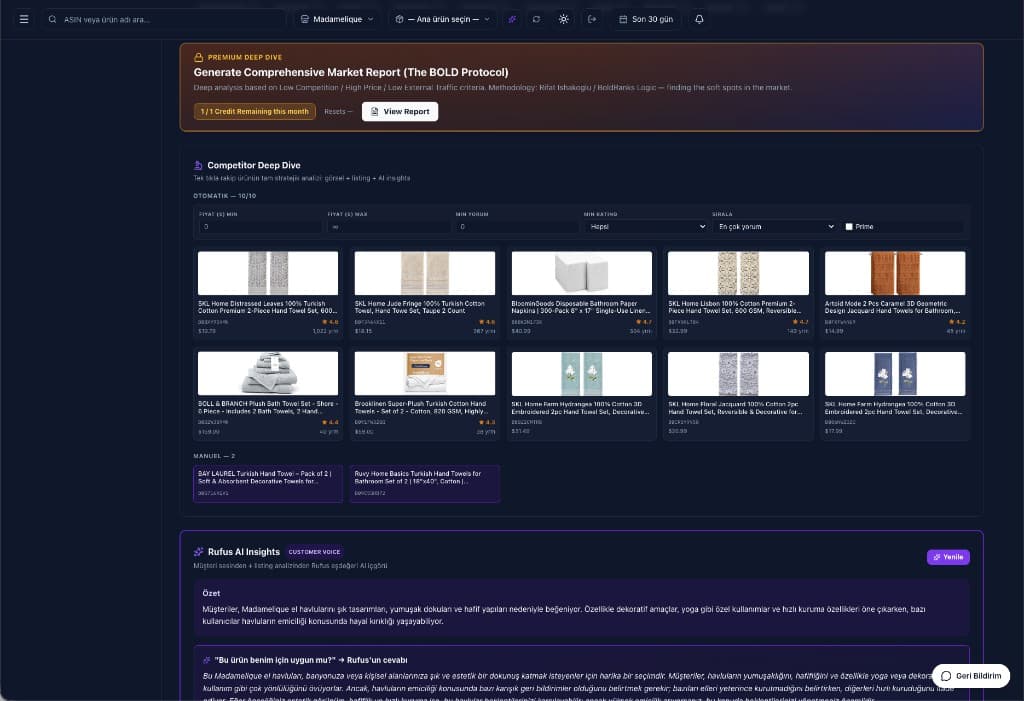Screen dimensions: 1024x701
Task: Click the Premium Deep Dive lock icon
Action: pos(199,57)
